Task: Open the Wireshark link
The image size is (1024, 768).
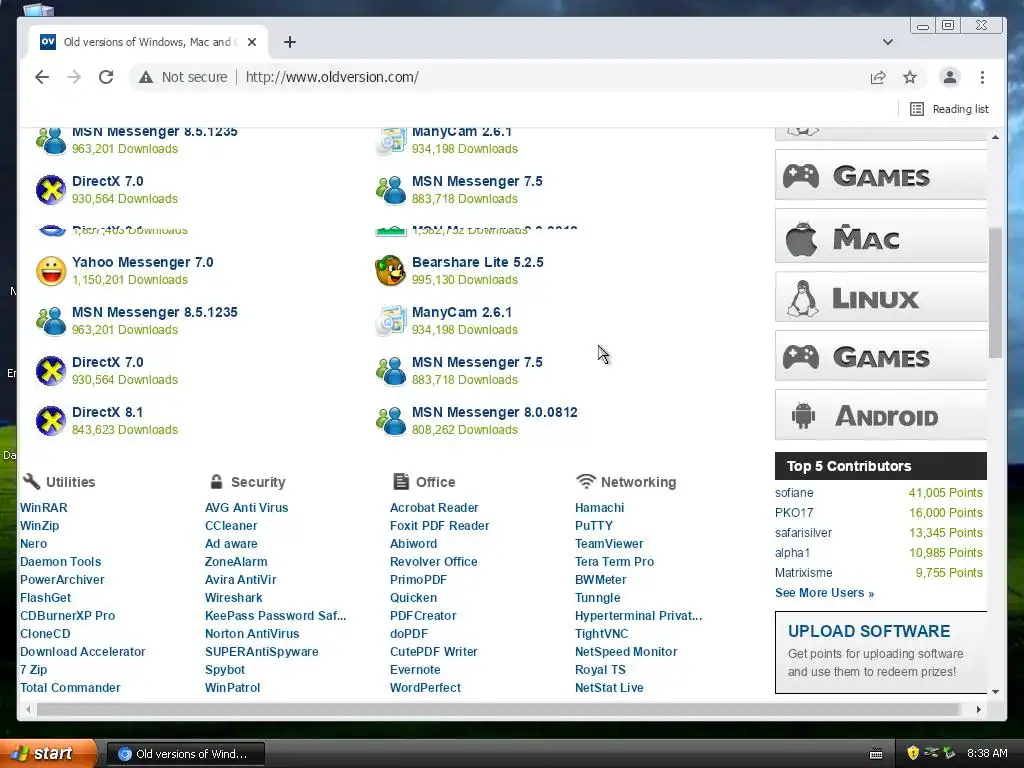Action: [233, 598]
